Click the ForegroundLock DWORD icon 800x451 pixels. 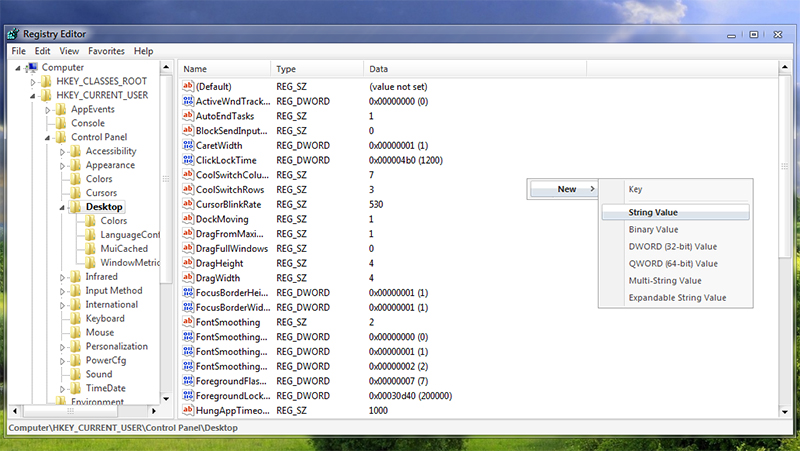click(188, 395)
